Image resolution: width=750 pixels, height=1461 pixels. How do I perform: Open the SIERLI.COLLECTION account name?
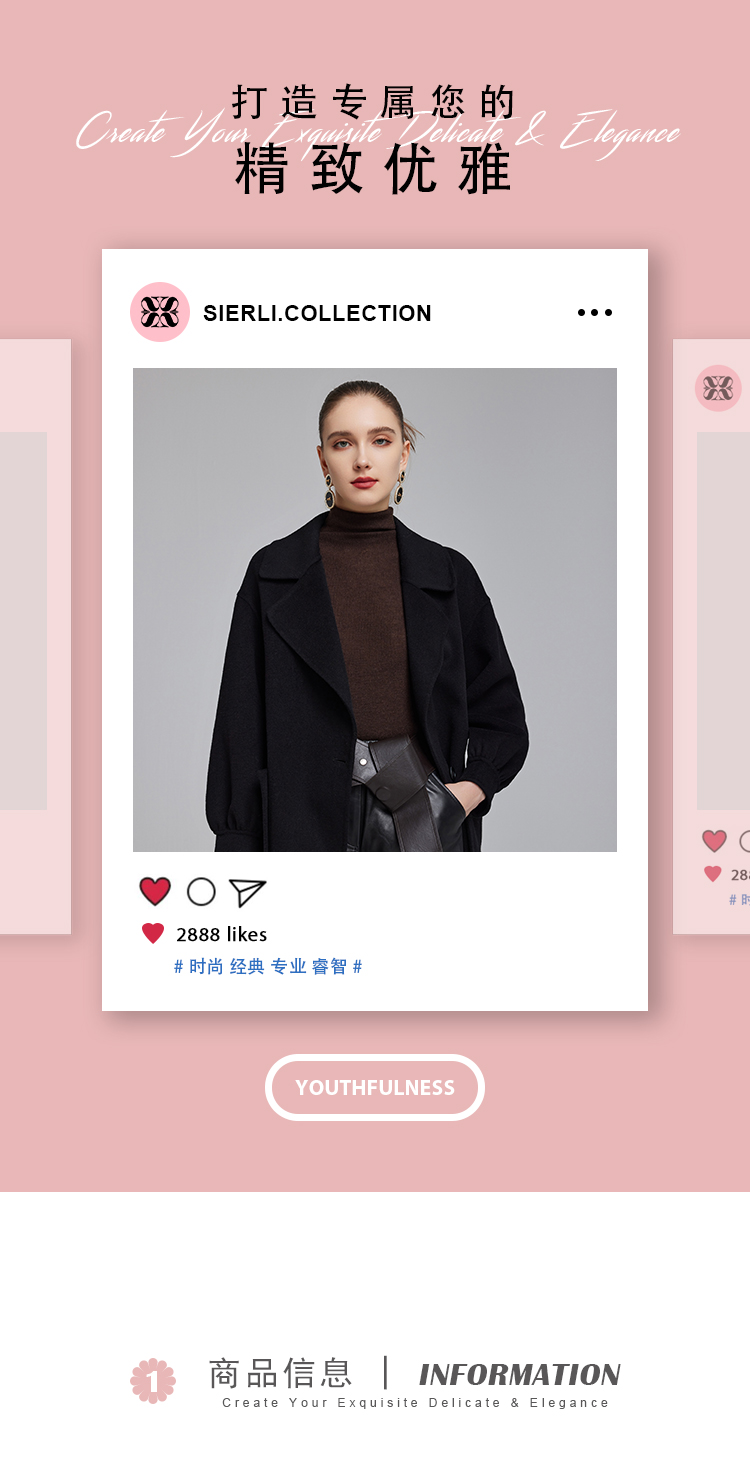click(x=317, y=313)
